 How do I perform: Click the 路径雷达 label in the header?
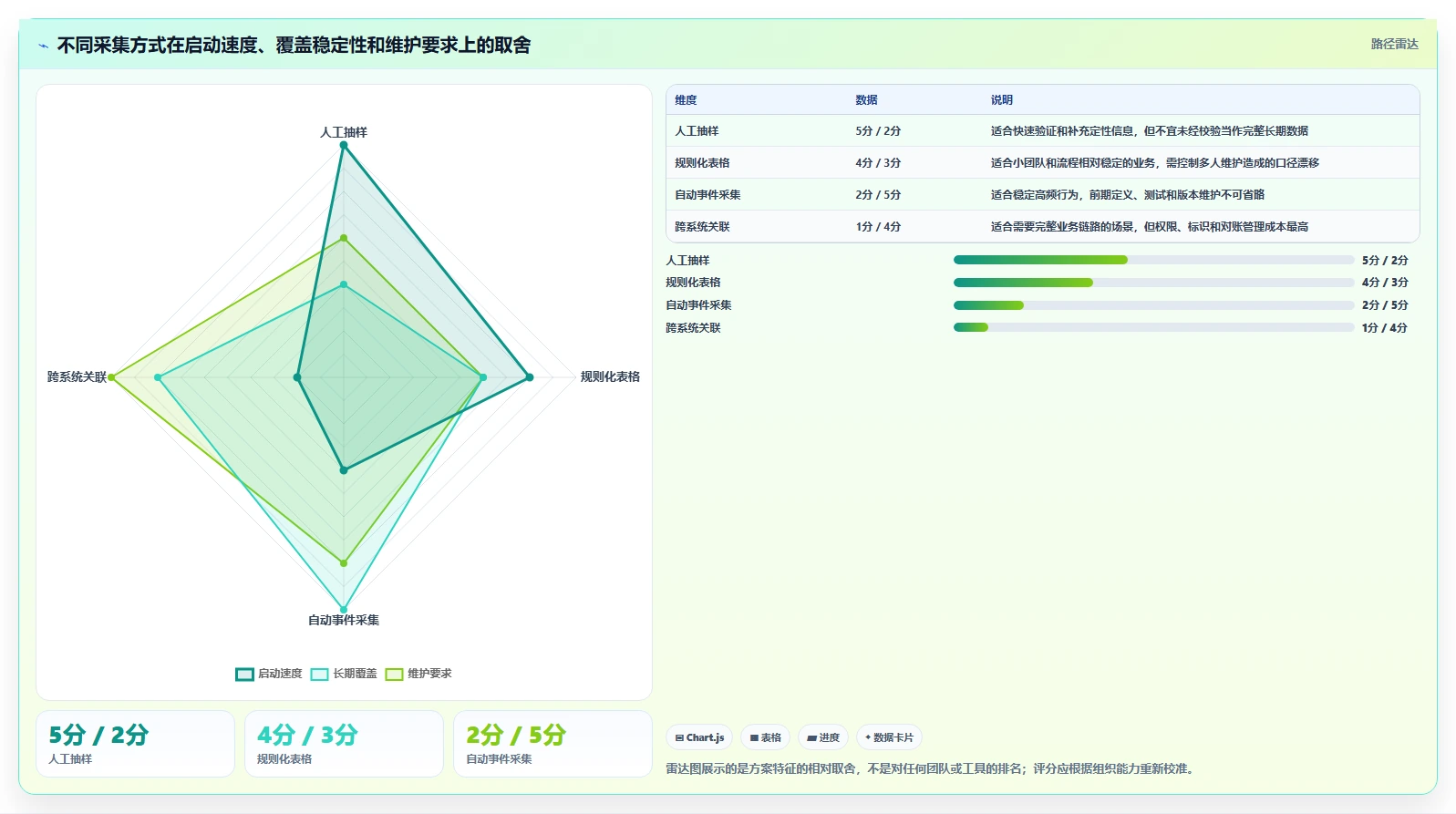coord(1394,44)
